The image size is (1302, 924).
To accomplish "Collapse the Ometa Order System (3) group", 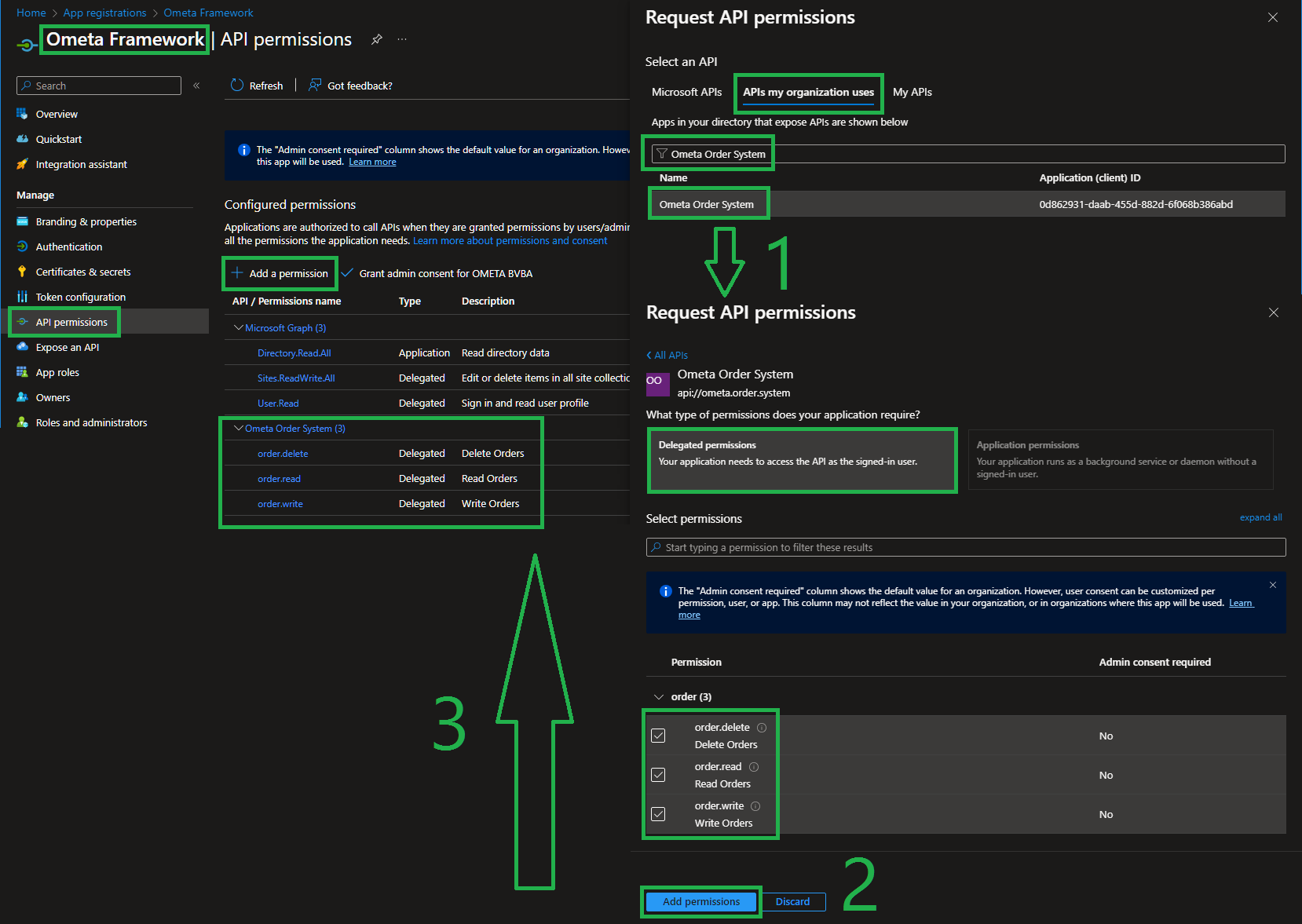I will 238,428.
